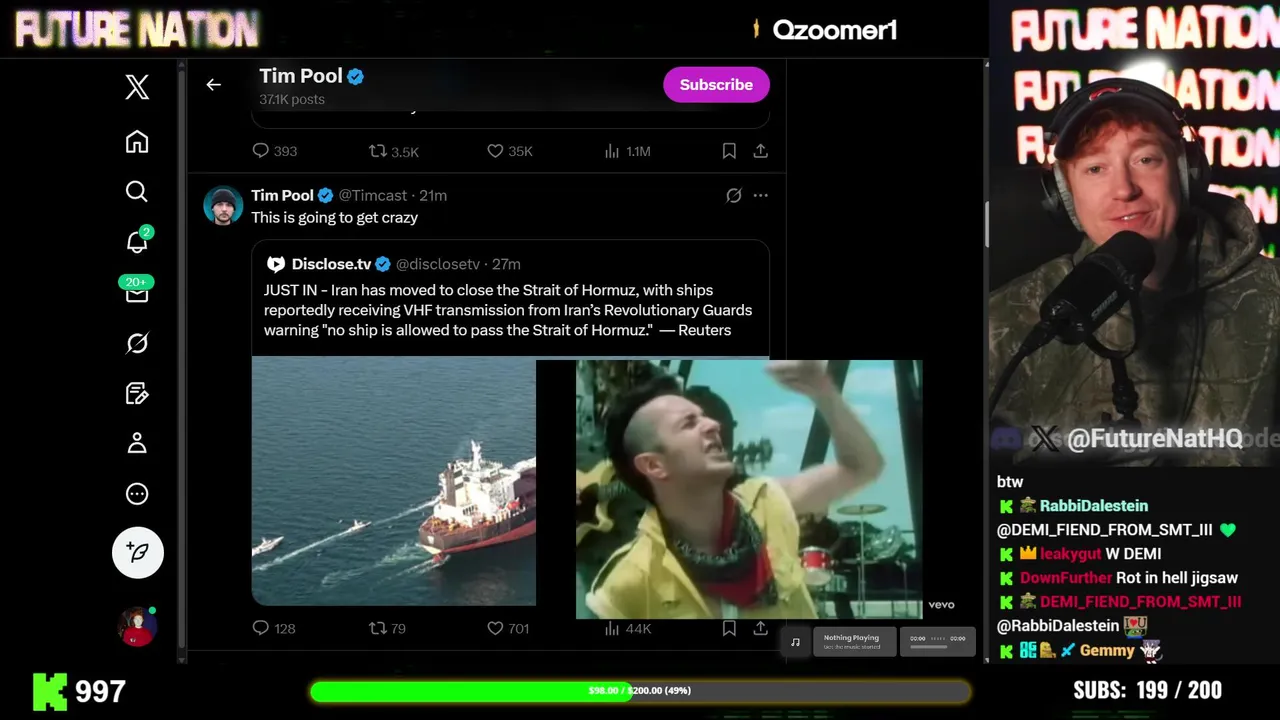Subscribe to Tim Pool
1280x720 pixels.
[x=716, y=85]
